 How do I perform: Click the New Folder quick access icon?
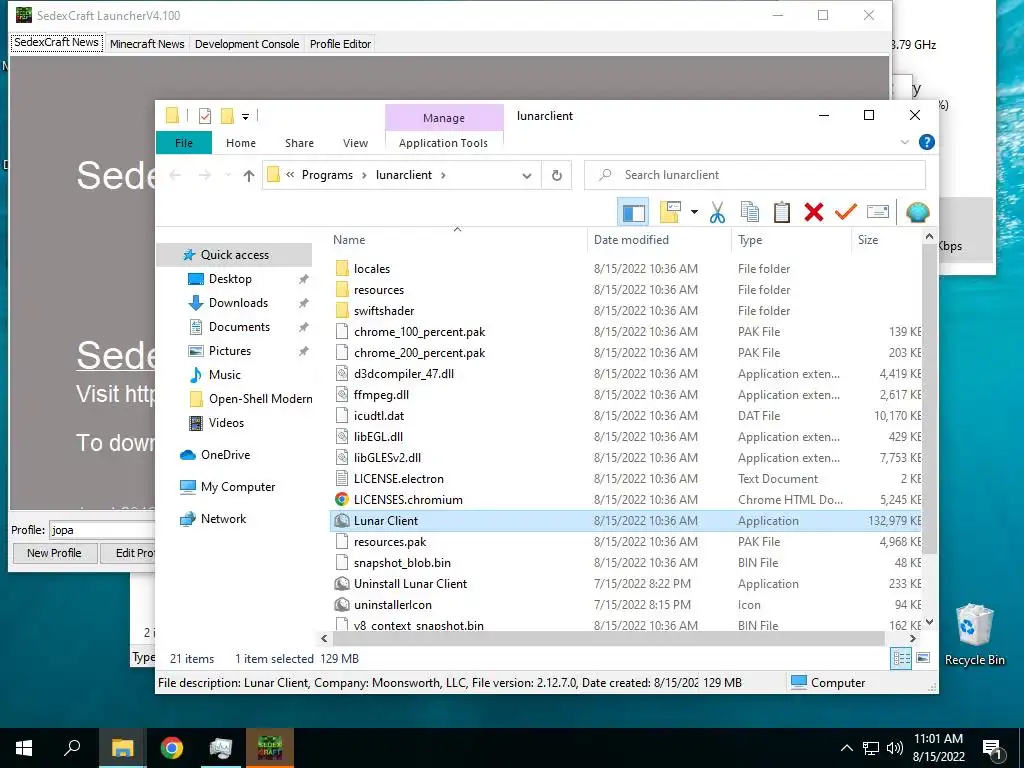point(227,116)
